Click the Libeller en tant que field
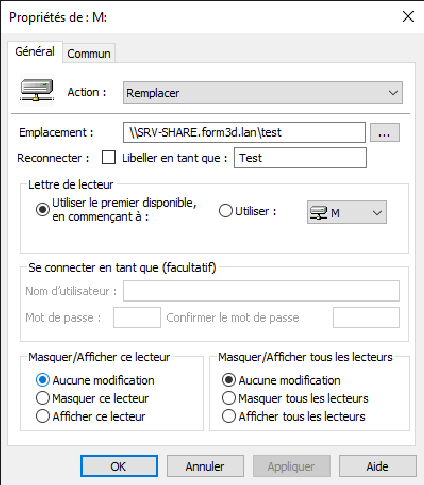Image resolution: width=424 pixels, height=485 pixels. [x=300, y=158]
